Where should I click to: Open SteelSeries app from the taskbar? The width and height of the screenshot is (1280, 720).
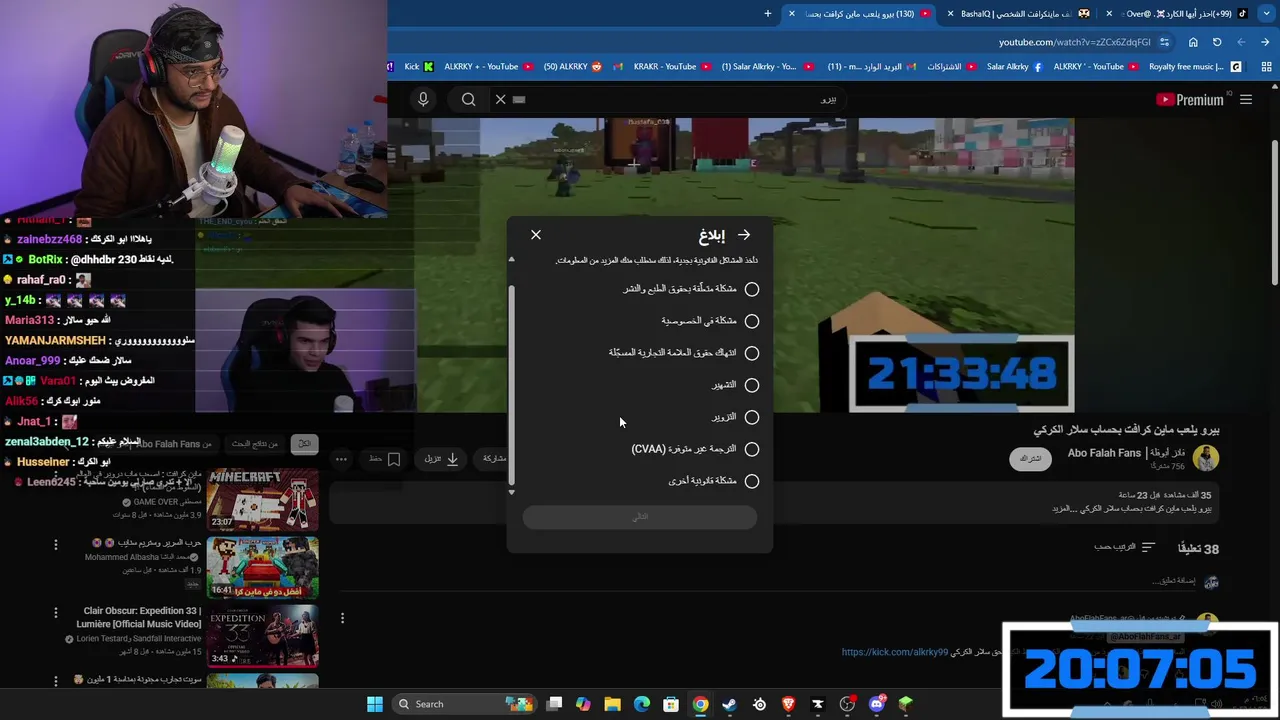[759, 704]
